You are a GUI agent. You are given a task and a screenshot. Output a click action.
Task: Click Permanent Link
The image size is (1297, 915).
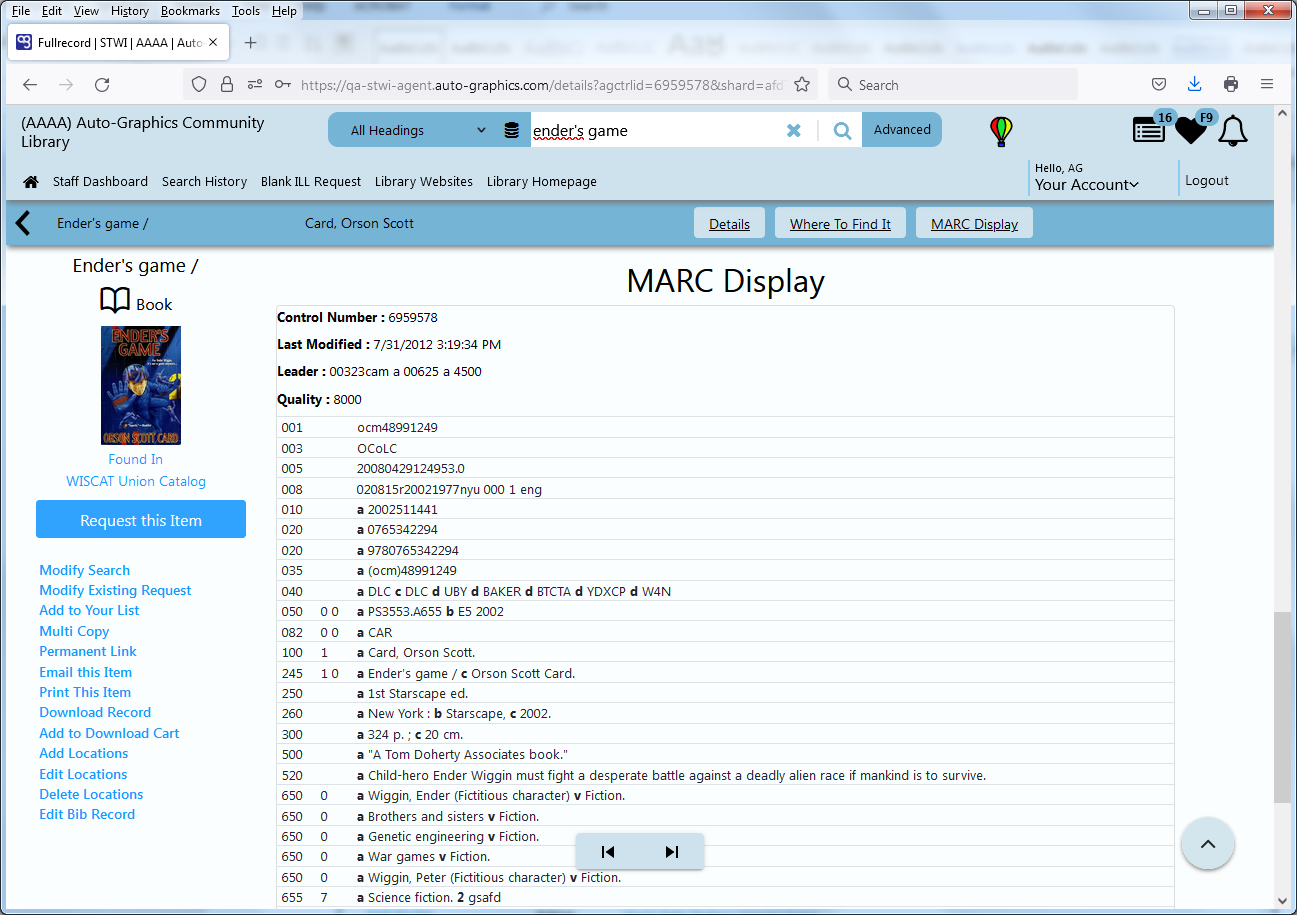click(88, 651)
